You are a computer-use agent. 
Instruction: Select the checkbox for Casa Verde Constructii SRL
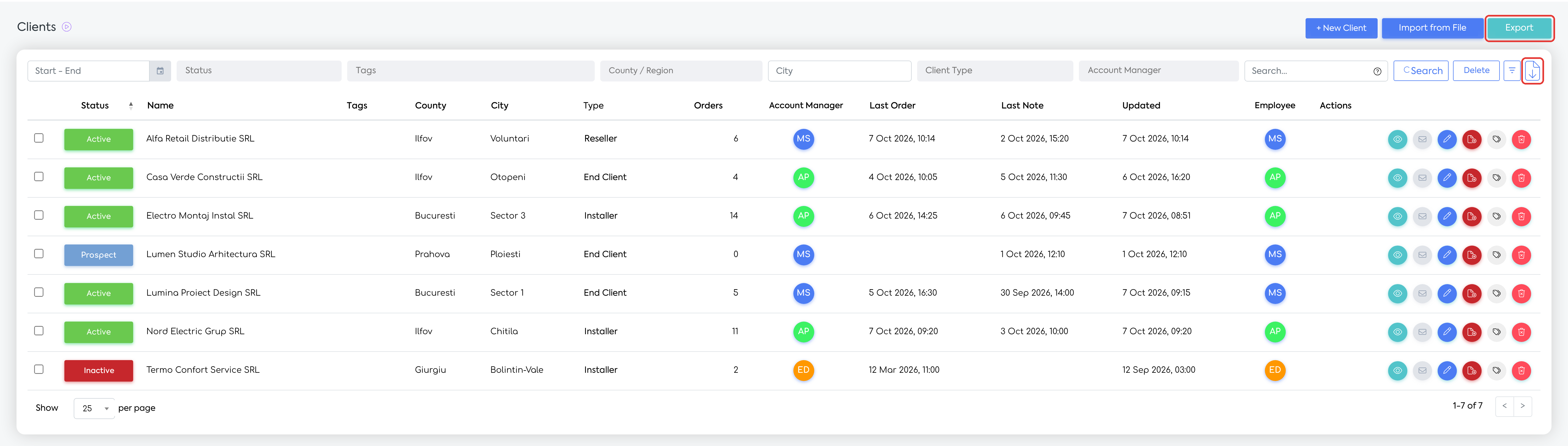(x=39, y=177)
